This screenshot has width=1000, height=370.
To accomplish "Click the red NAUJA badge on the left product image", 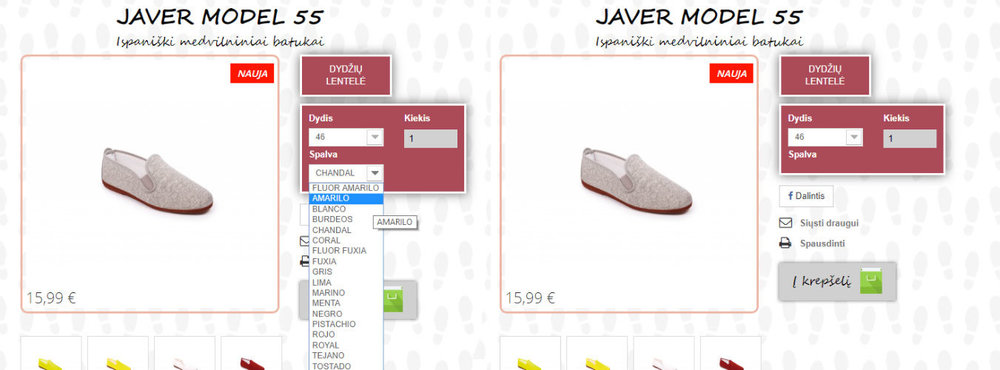I will pyautogui.click(x=252, y=73).
